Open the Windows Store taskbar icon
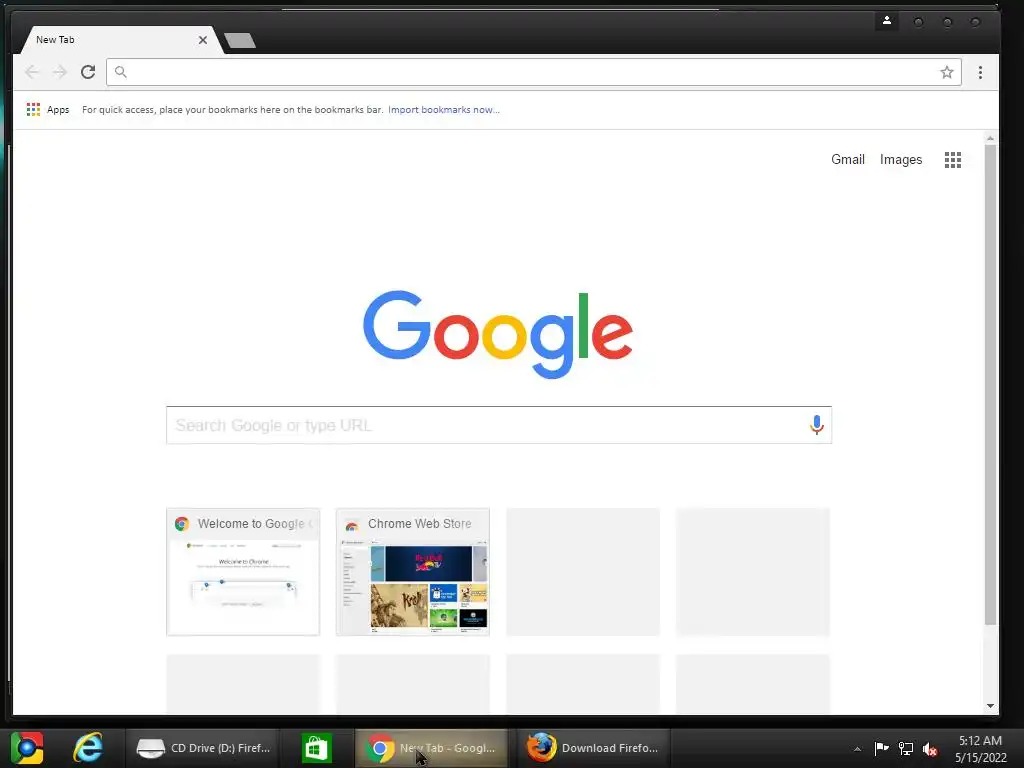The height and width of the screenshot is (768, 1024). pos(316,748)
